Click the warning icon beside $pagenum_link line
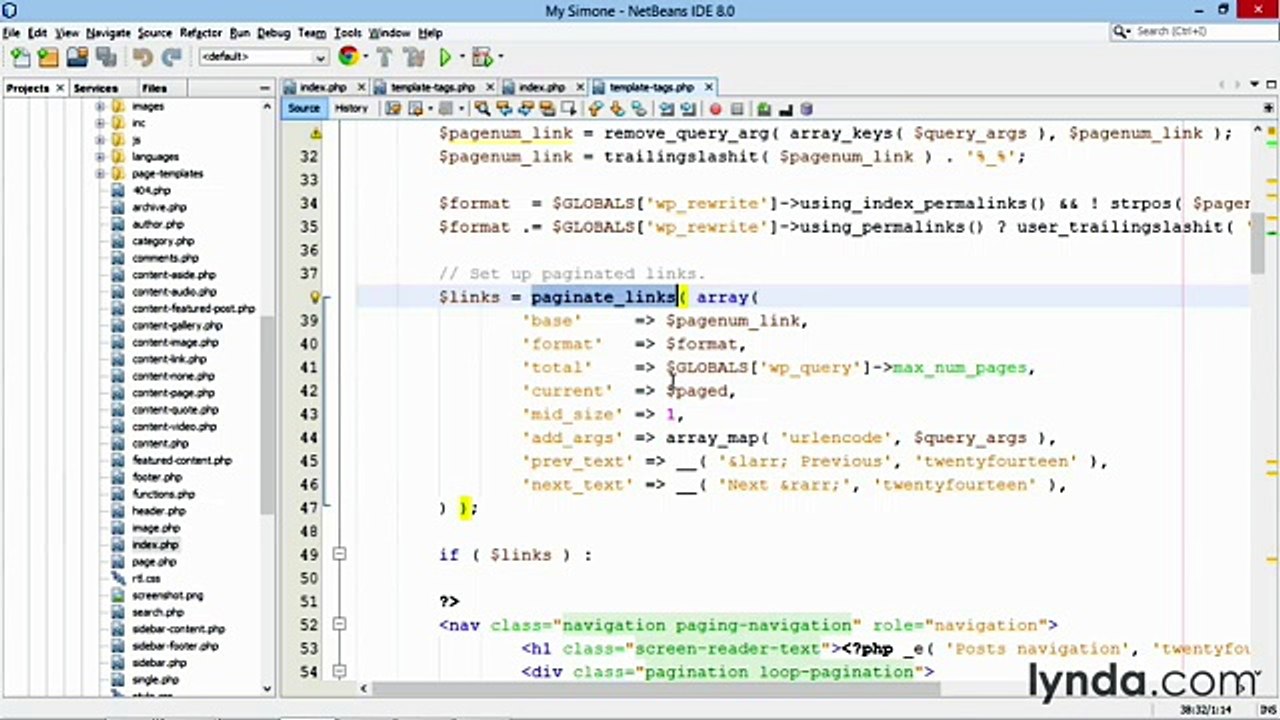The height and width of the screenshot is (720, 1280). coord(315,133)
